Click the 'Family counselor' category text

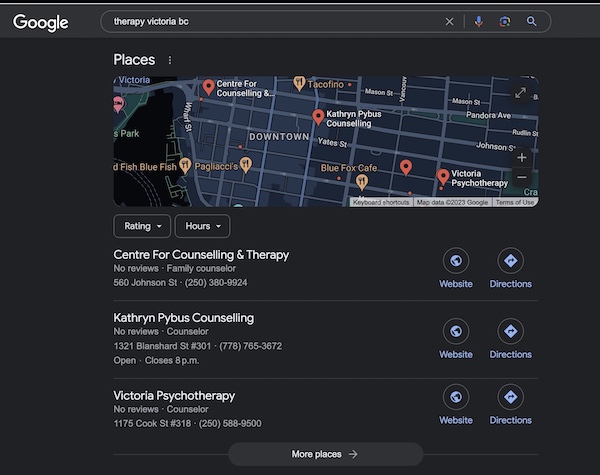201,268
